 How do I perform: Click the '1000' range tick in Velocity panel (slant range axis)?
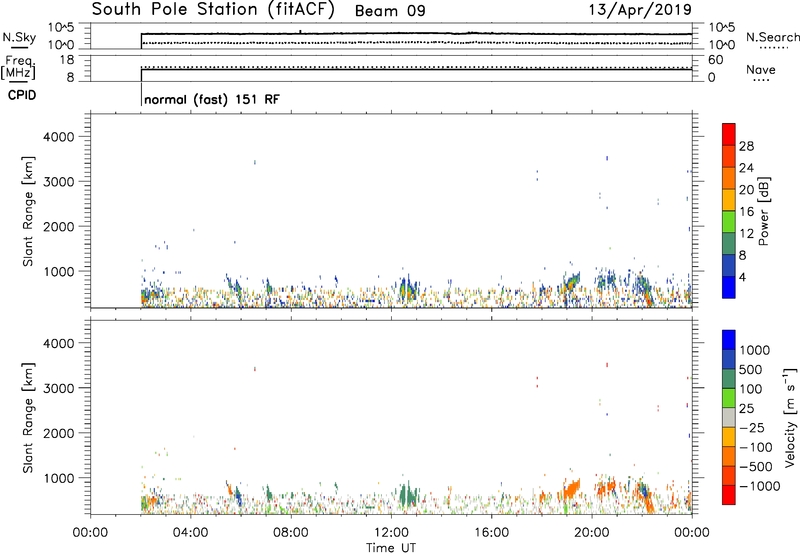point(58,479)
